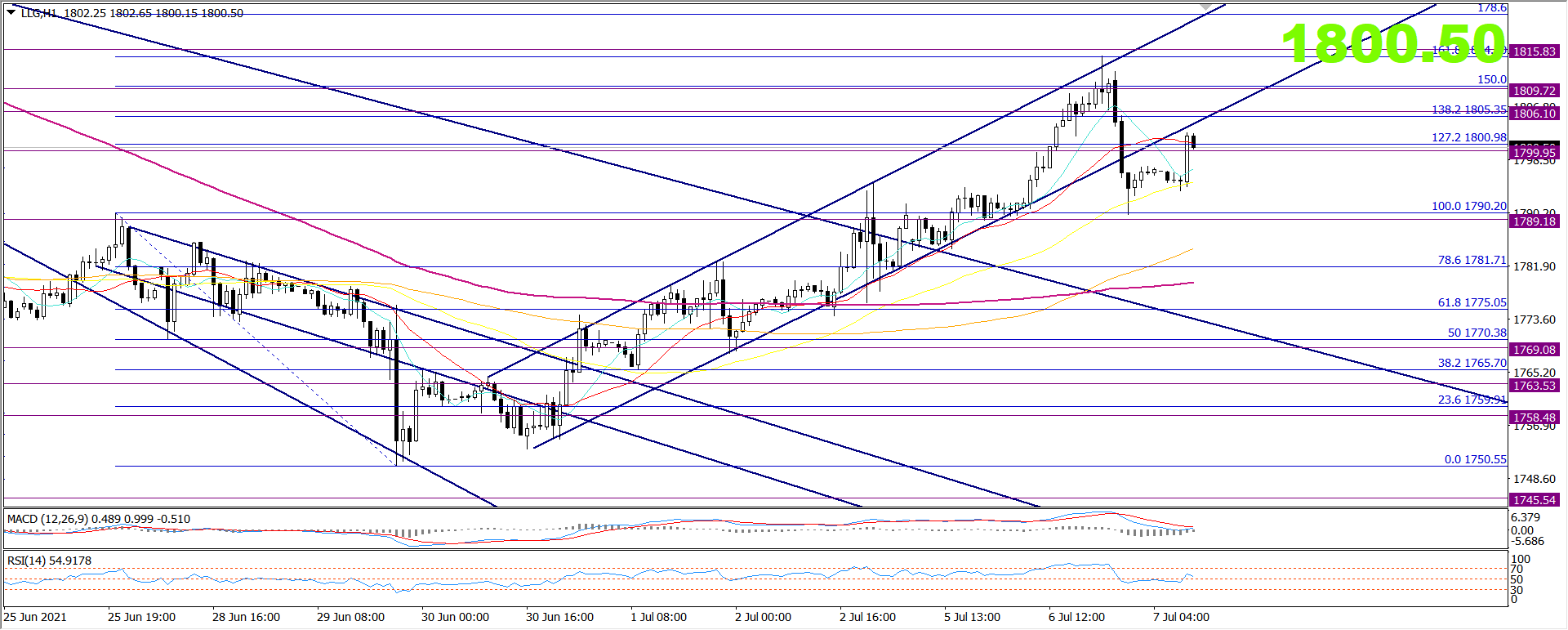The width and height of the screenshot is (1568, 630).
Task: Click the 30 Jun 16:00 time label
Action: pyautogui.click(x=559, y=617)
